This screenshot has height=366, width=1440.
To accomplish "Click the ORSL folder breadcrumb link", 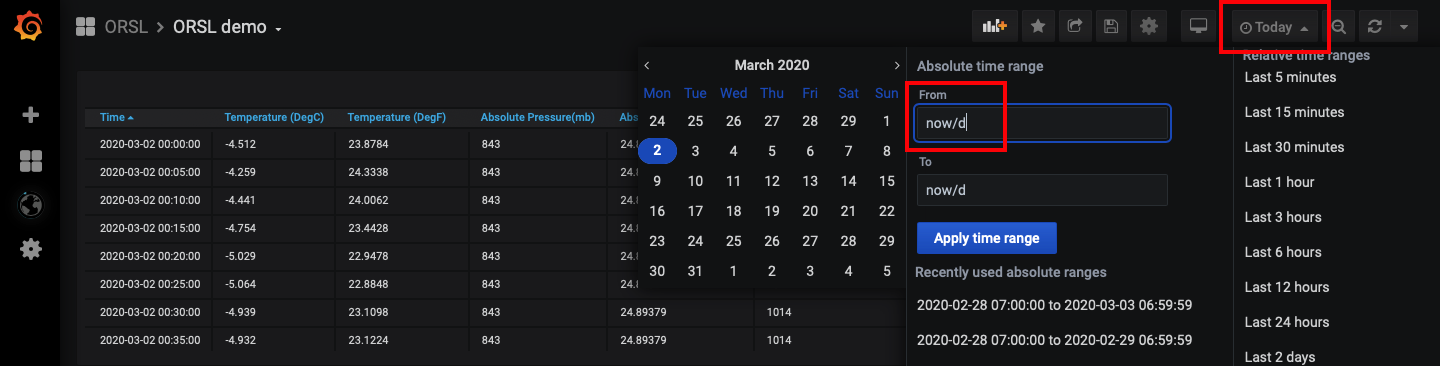I will click(125, 27).
